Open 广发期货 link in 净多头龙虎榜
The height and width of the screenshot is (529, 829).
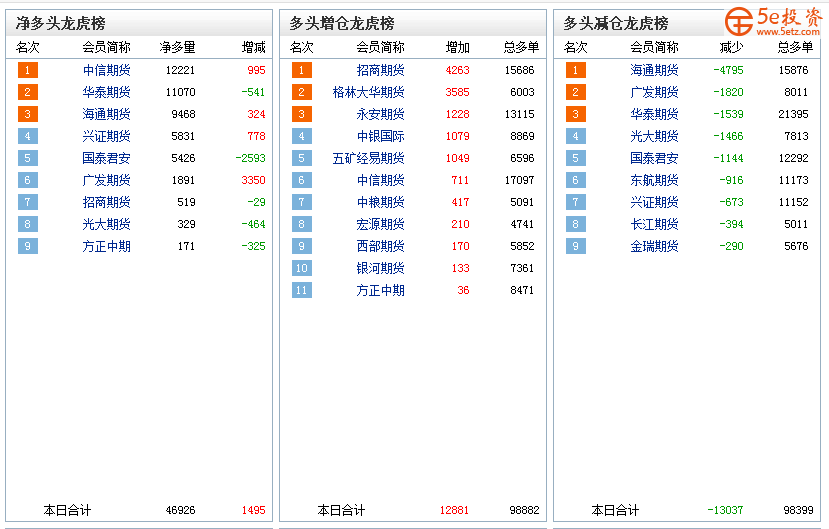[x=106, y=180]
